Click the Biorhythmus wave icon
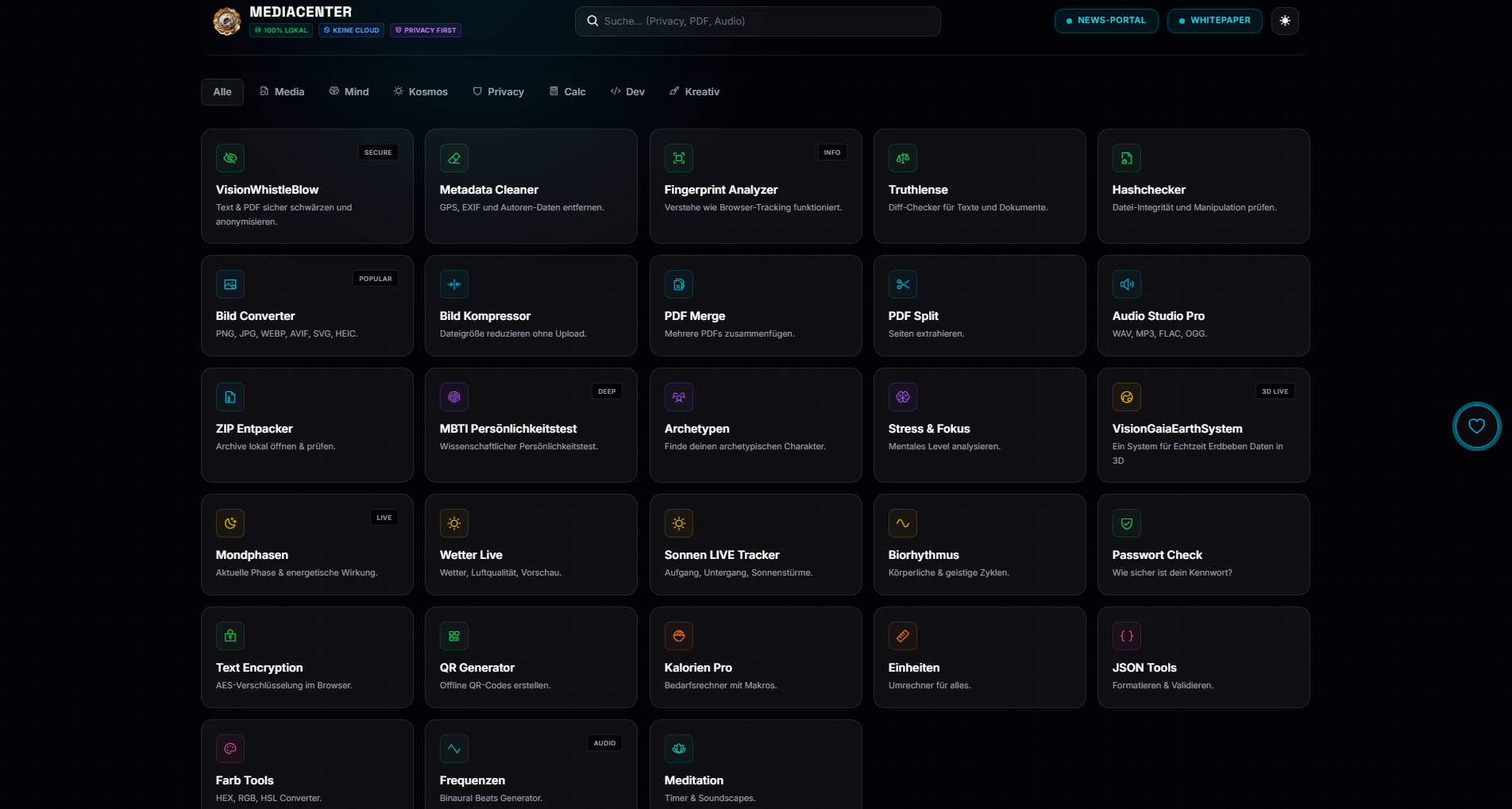Image resolution: width=1512 pixels, height=809 pixels. click(903, 523)
